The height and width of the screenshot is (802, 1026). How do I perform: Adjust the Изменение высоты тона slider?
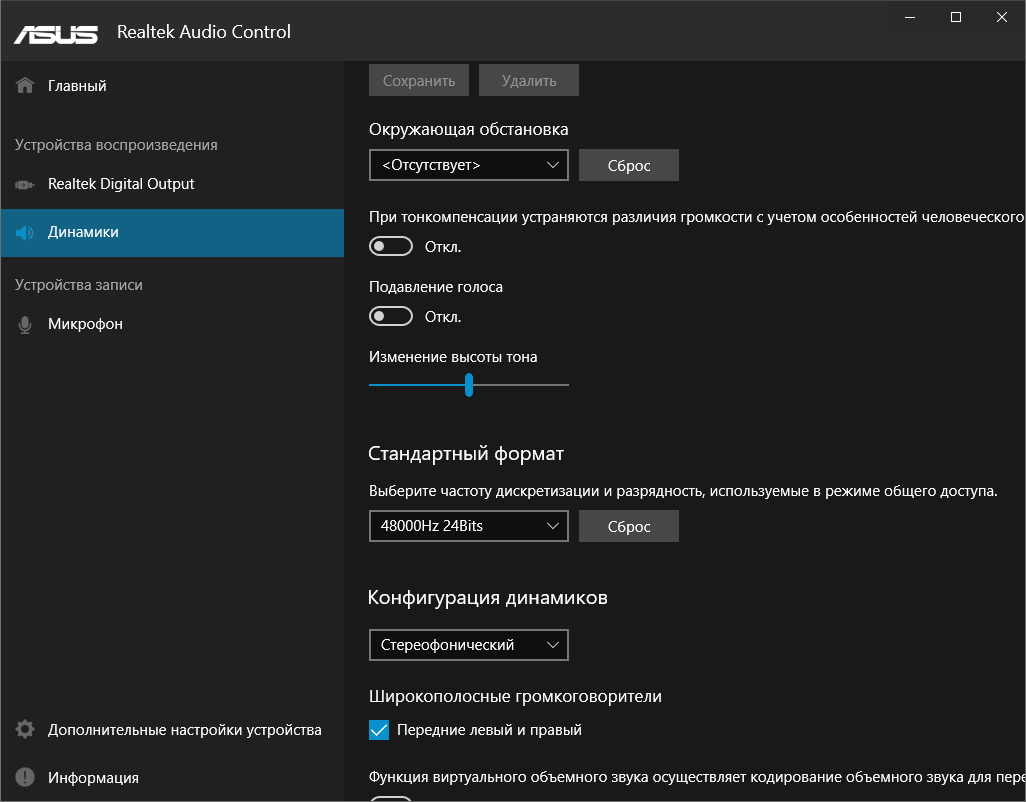[x=468, y=384]
